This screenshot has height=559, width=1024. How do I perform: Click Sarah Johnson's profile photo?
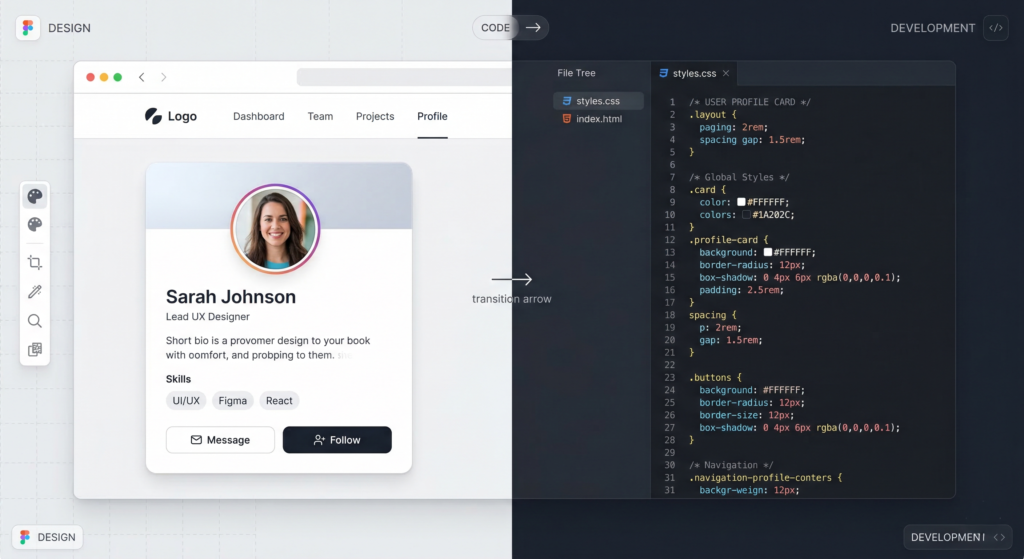click(275, 229)
